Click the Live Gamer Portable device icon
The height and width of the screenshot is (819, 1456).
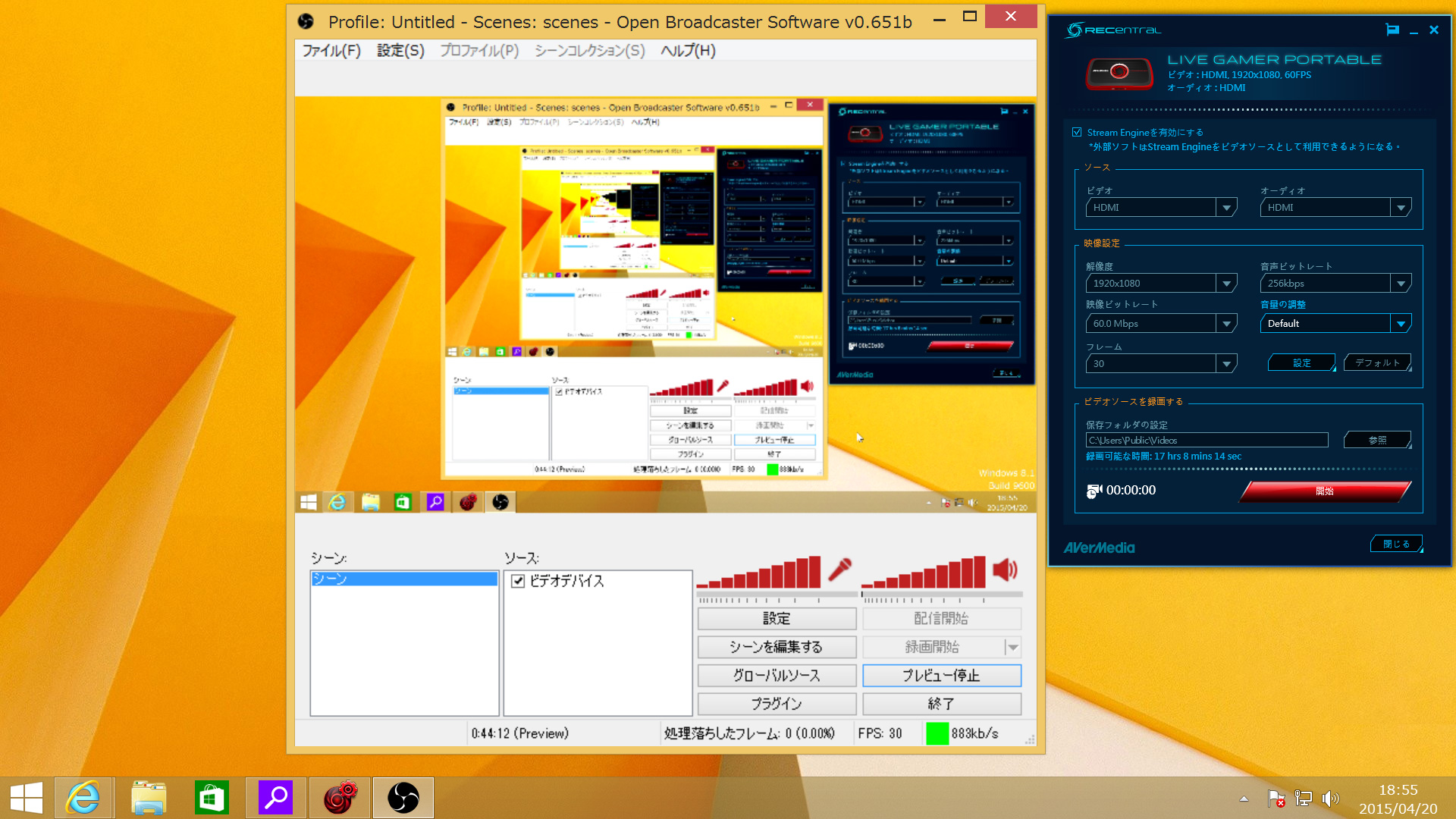tap(1119, 73)
